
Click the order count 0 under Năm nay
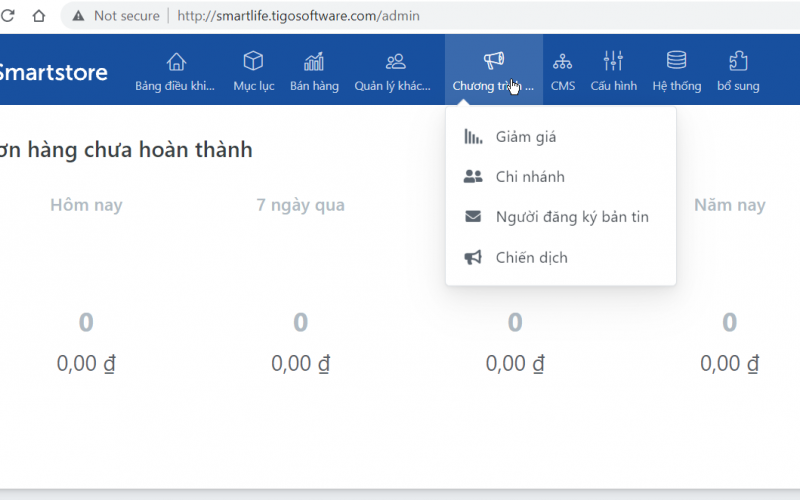[730, 322]
